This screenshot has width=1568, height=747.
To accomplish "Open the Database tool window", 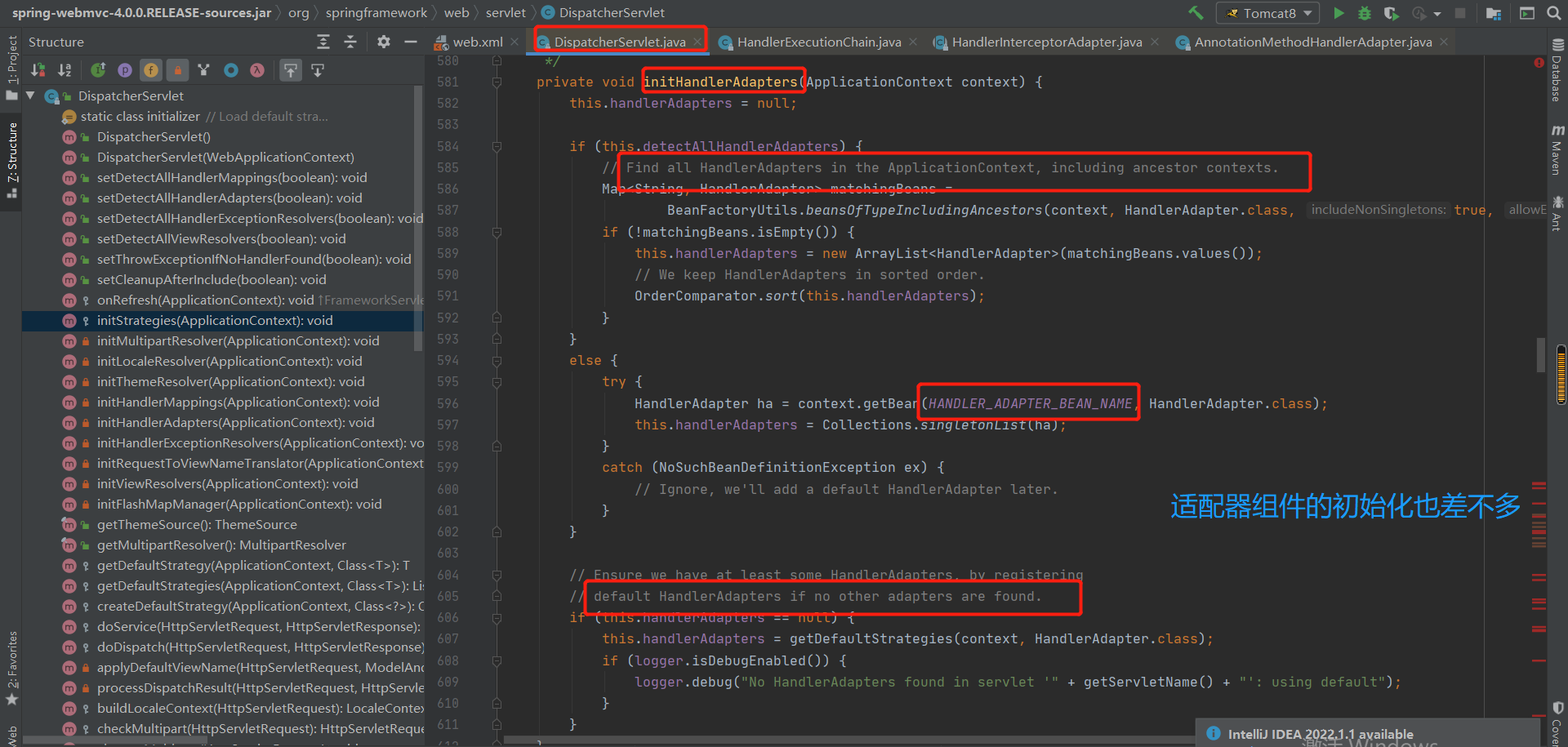I will tap(1557, 72).
